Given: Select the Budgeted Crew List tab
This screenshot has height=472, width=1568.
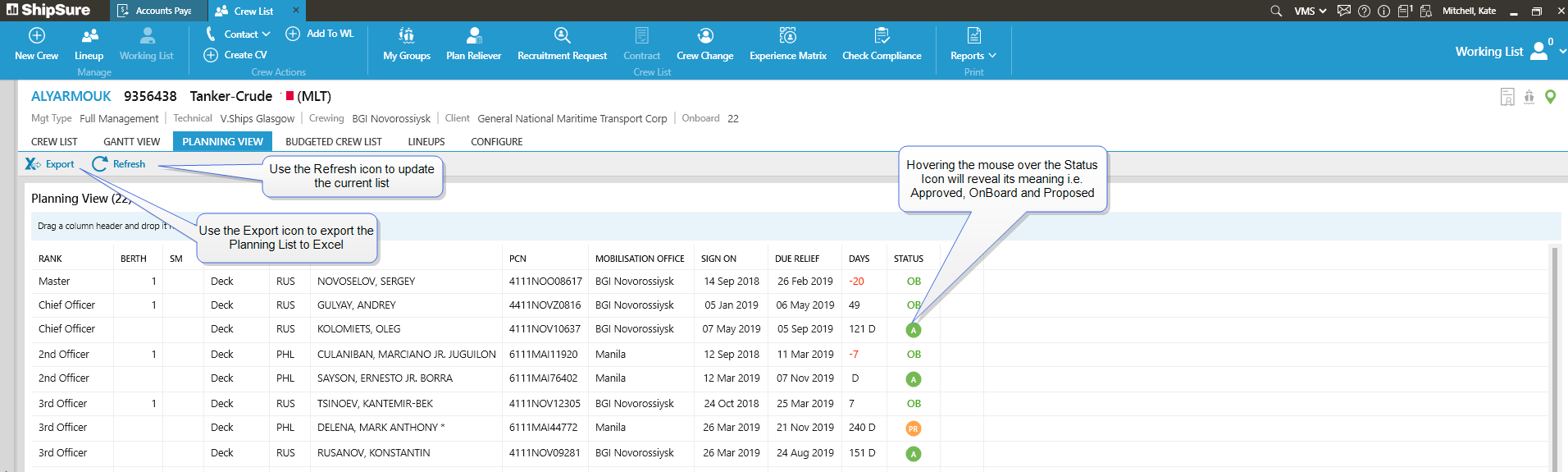Looking at the screenshot, I should tap(333, 142).
